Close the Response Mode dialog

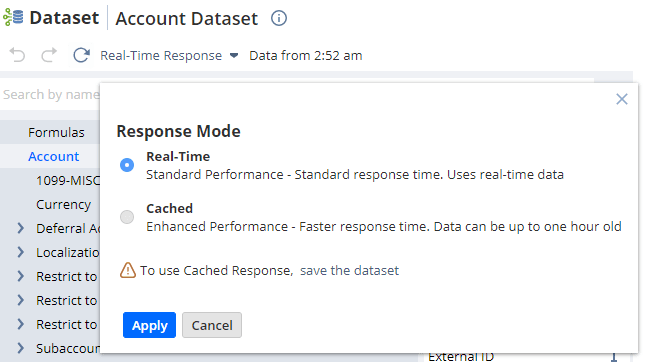[x=622, y=99]
